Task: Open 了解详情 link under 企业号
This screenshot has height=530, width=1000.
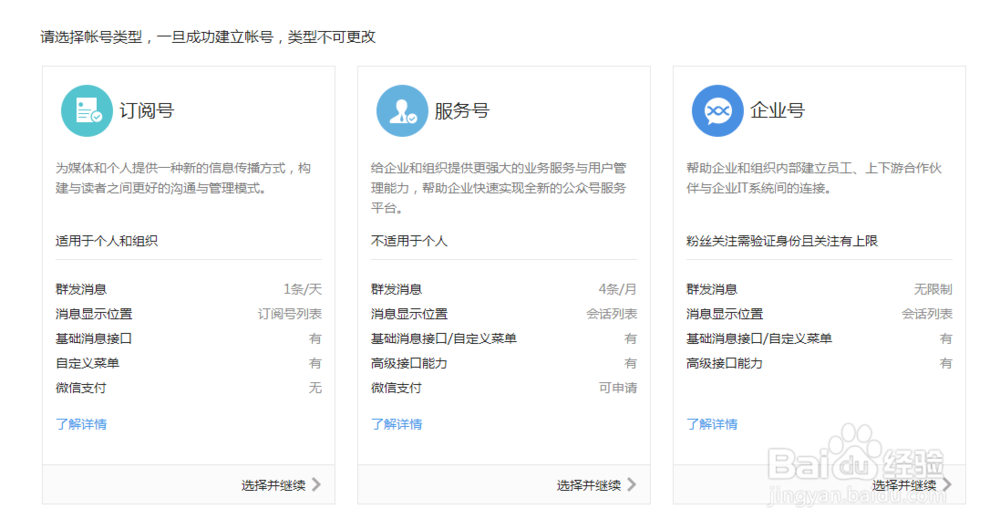Action: point(712,424)
